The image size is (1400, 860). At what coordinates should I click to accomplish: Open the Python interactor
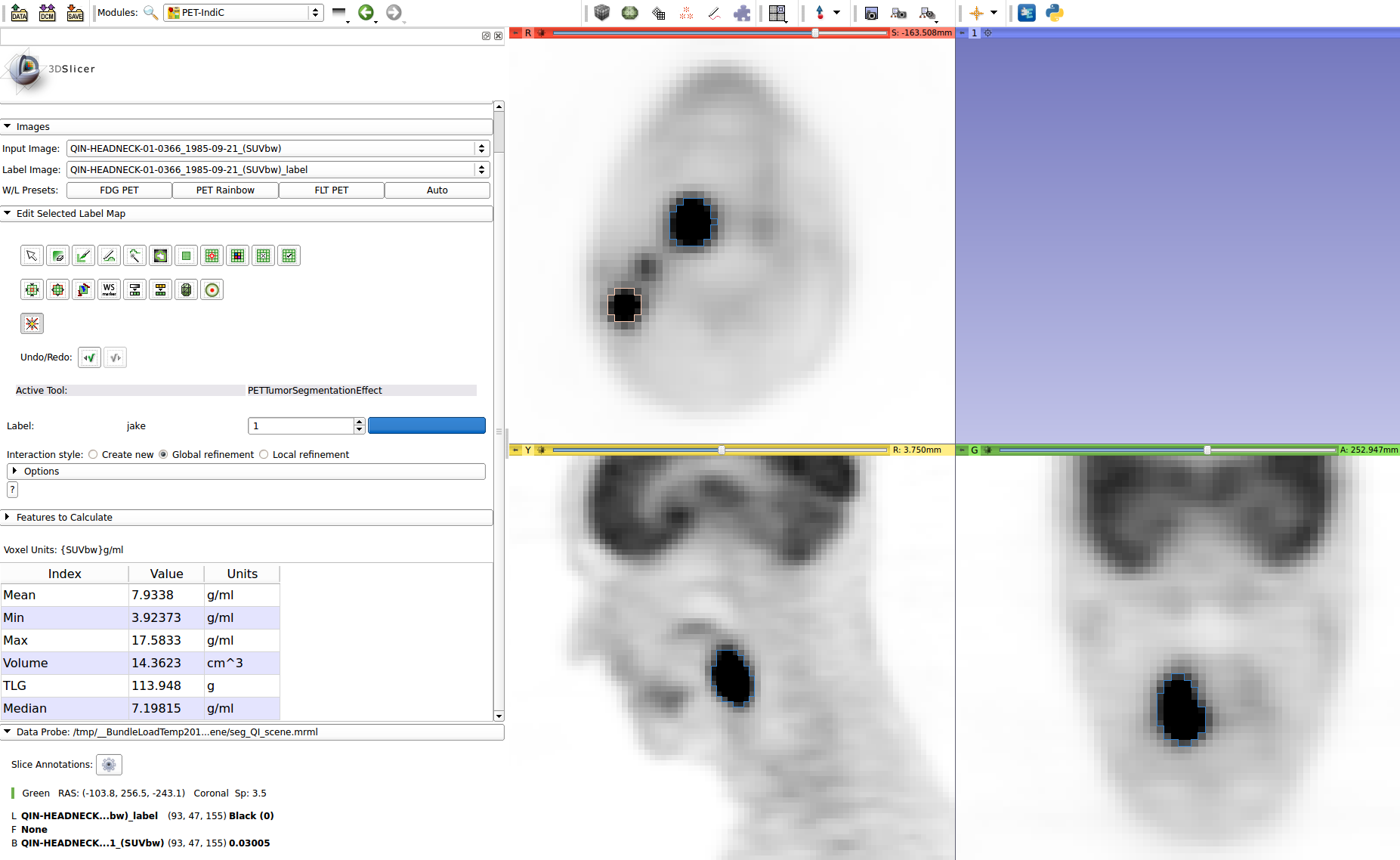(x=1055, y=13)
